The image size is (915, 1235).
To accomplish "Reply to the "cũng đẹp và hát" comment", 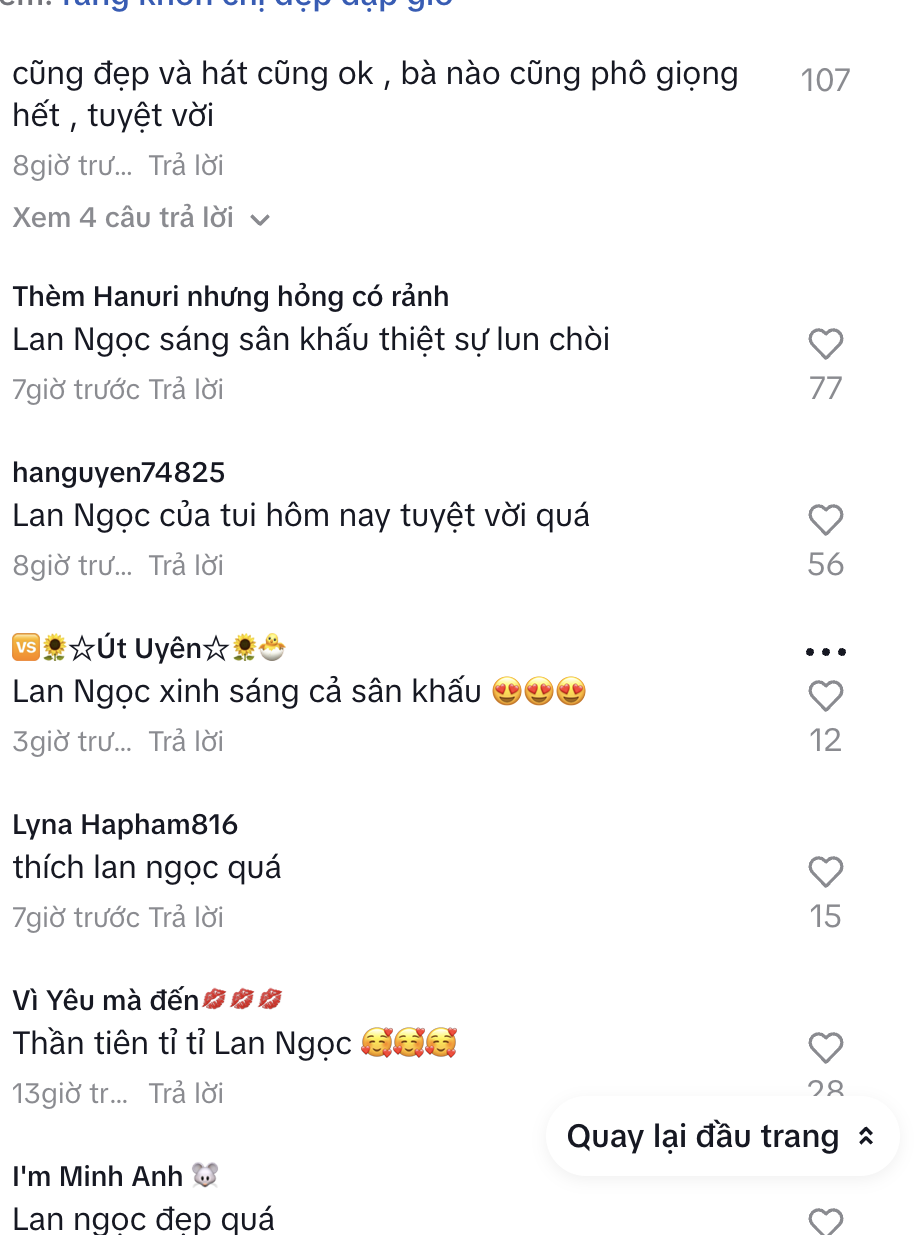I will pyautogui.click(x=186, y=166).
